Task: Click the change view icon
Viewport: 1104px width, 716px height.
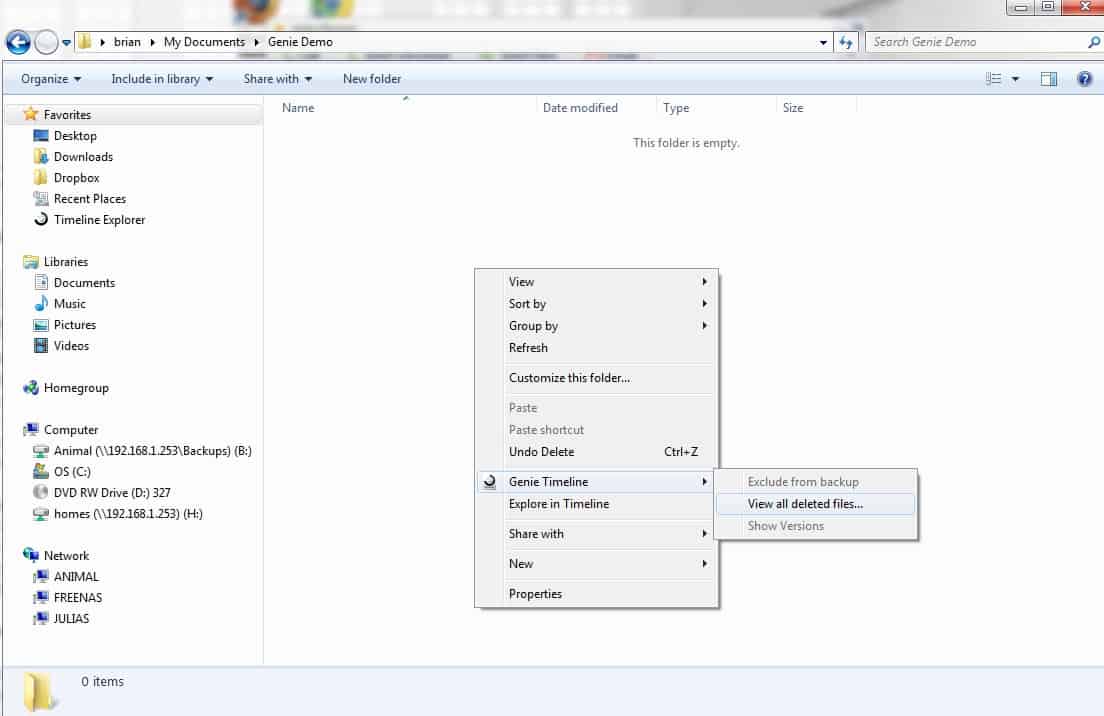Action: click(x=993, y=79)
